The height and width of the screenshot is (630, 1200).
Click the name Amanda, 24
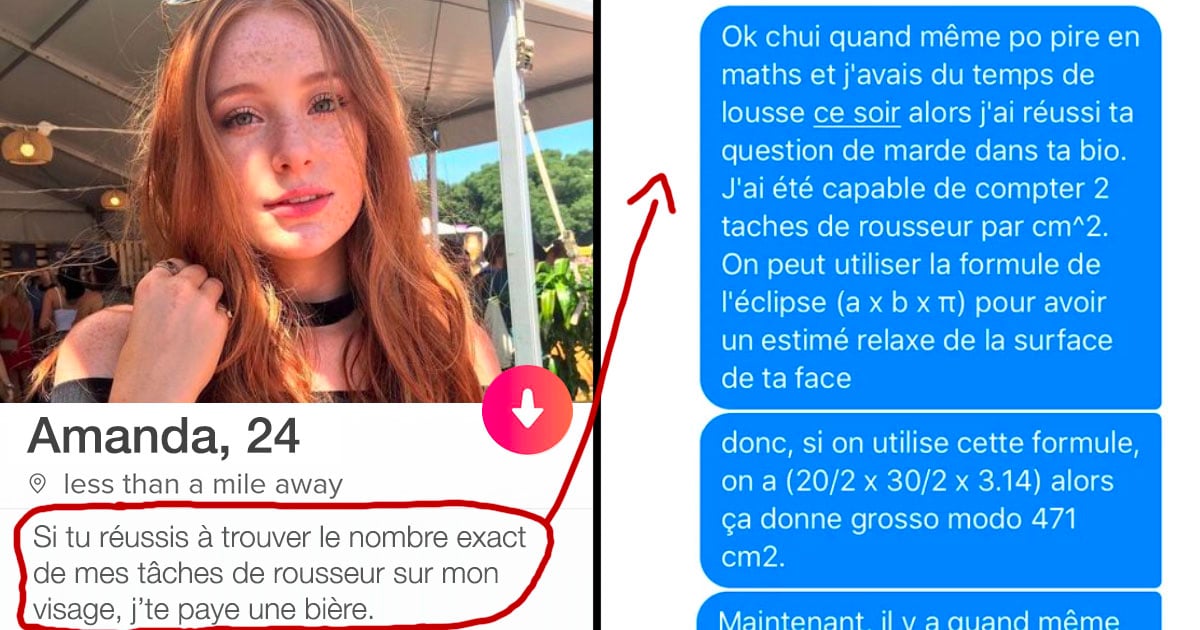pyautogui.click(x=163, y=435)
